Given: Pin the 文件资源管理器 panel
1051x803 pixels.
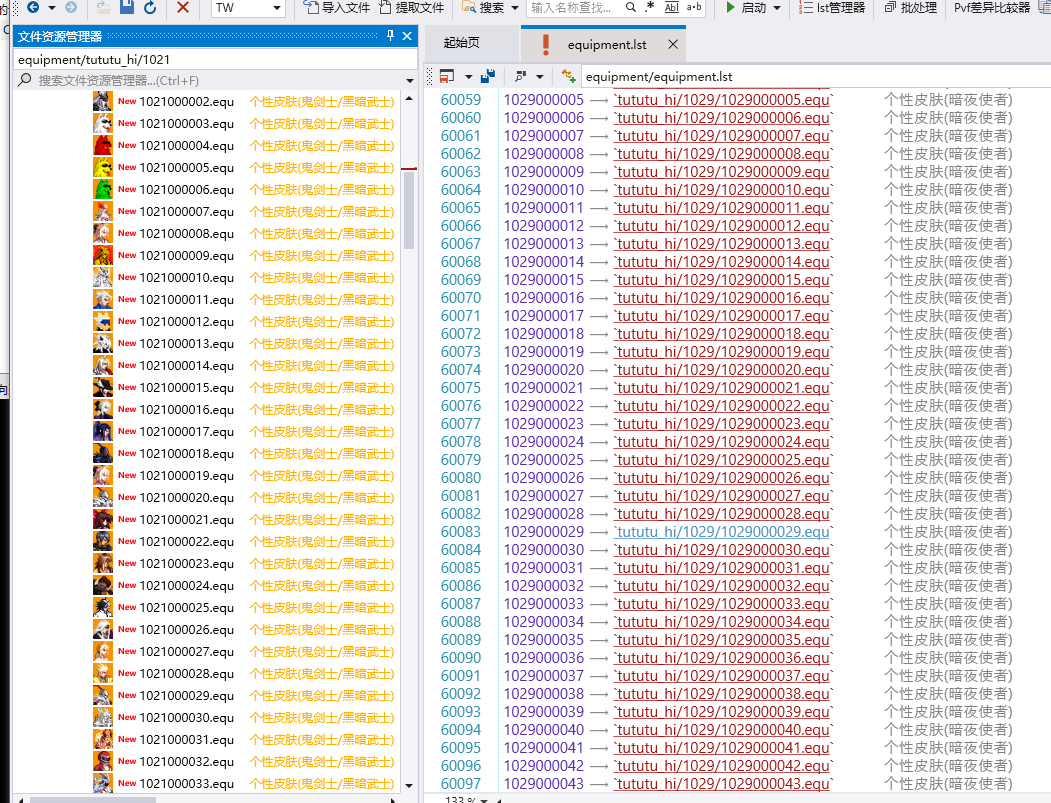Looking at the screenshot, I should point(391,36).
